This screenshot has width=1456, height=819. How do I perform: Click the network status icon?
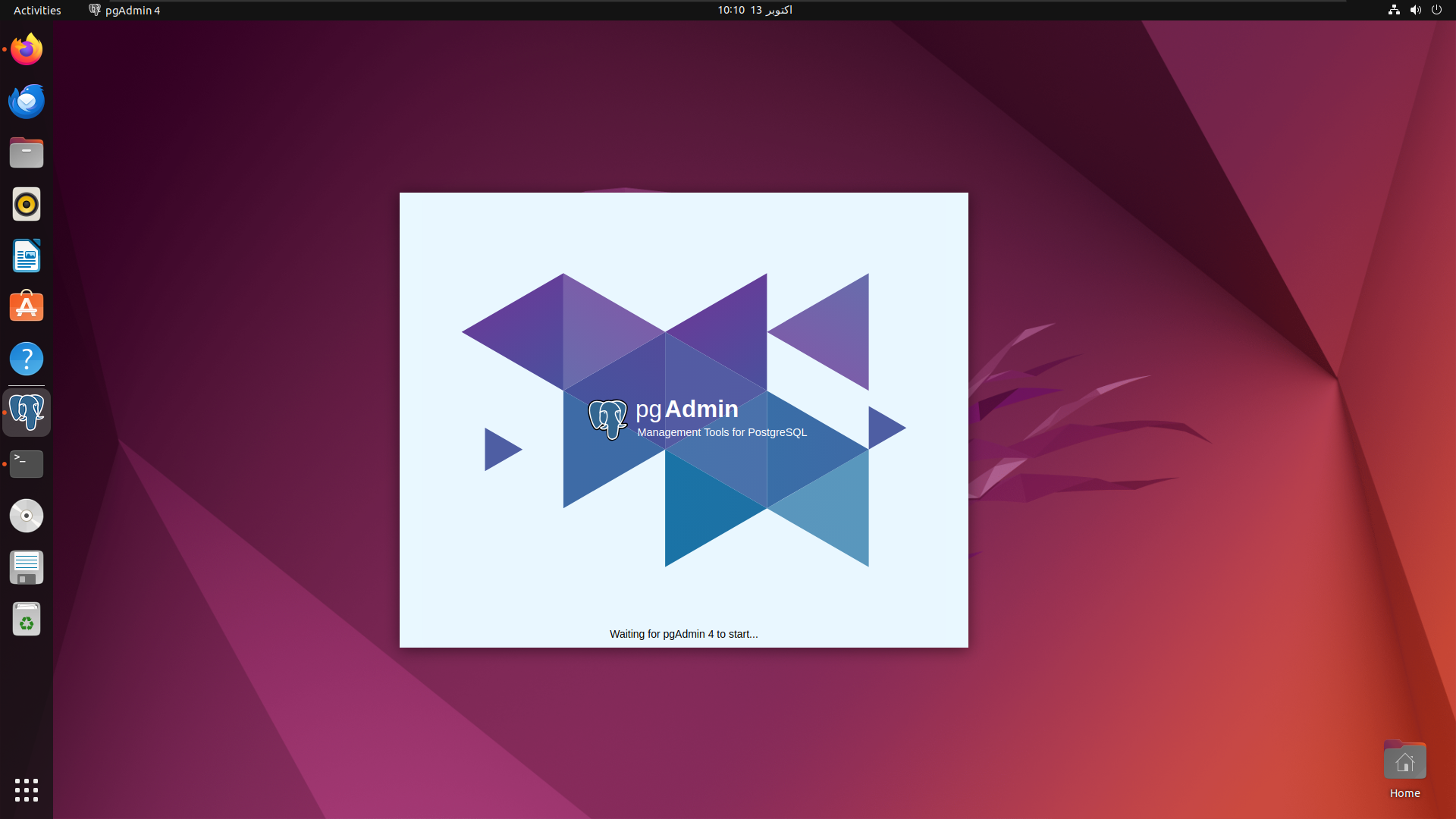pyautogui.click(x=1394, y=10)
